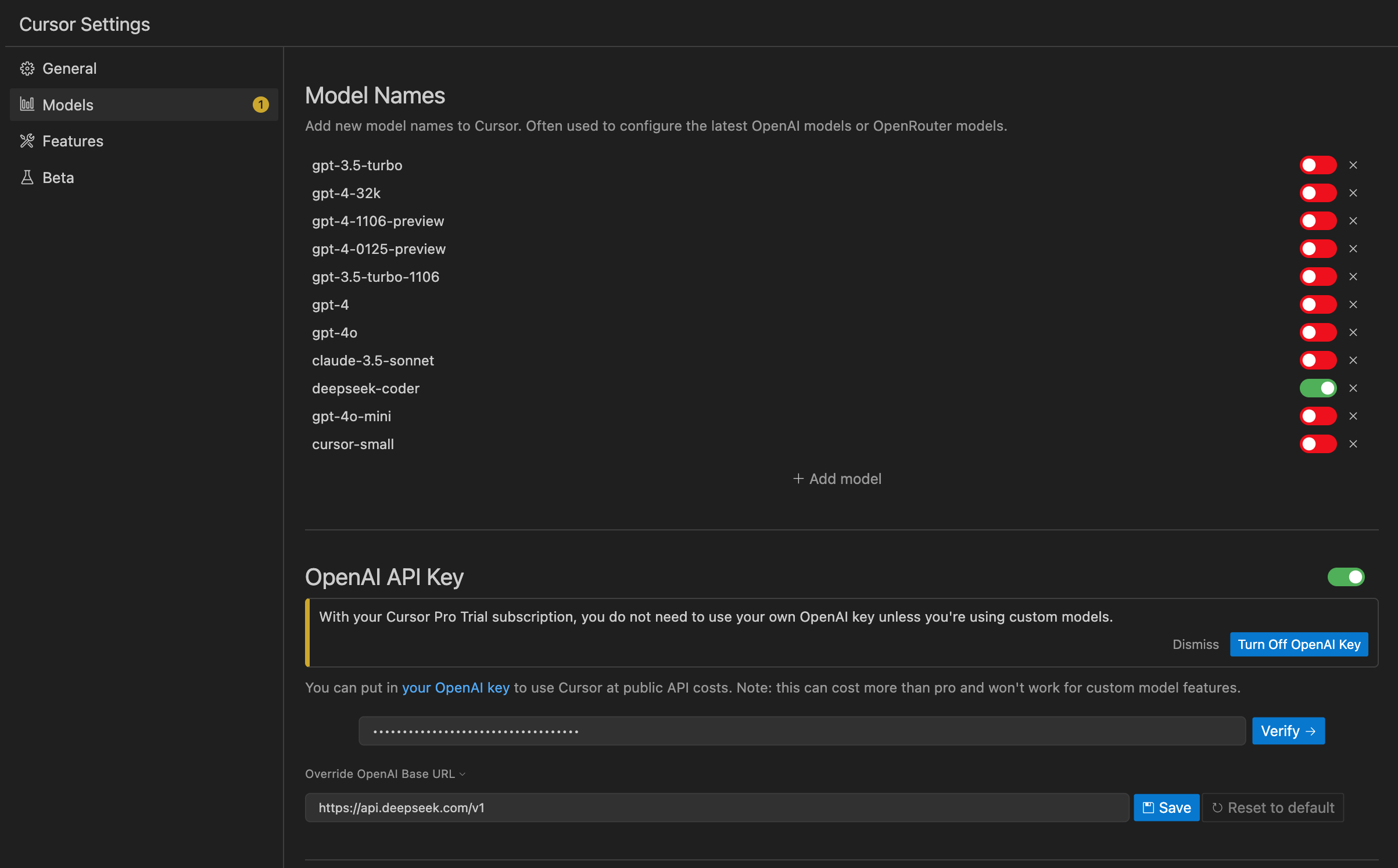This screenshot has height=868, width=1398.
Task: Click the yellow Models notification badge
Action: (260, 105)
